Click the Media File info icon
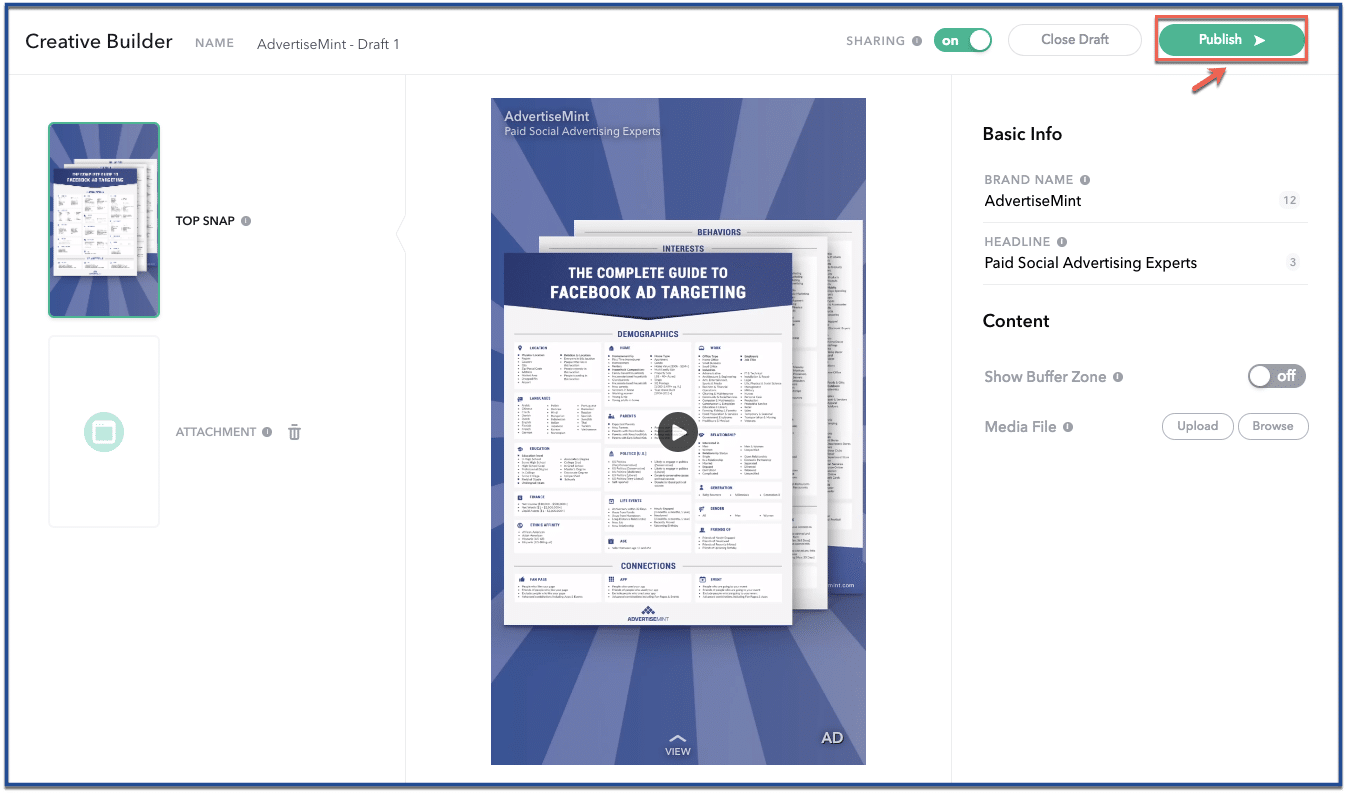 point(1068,427)
